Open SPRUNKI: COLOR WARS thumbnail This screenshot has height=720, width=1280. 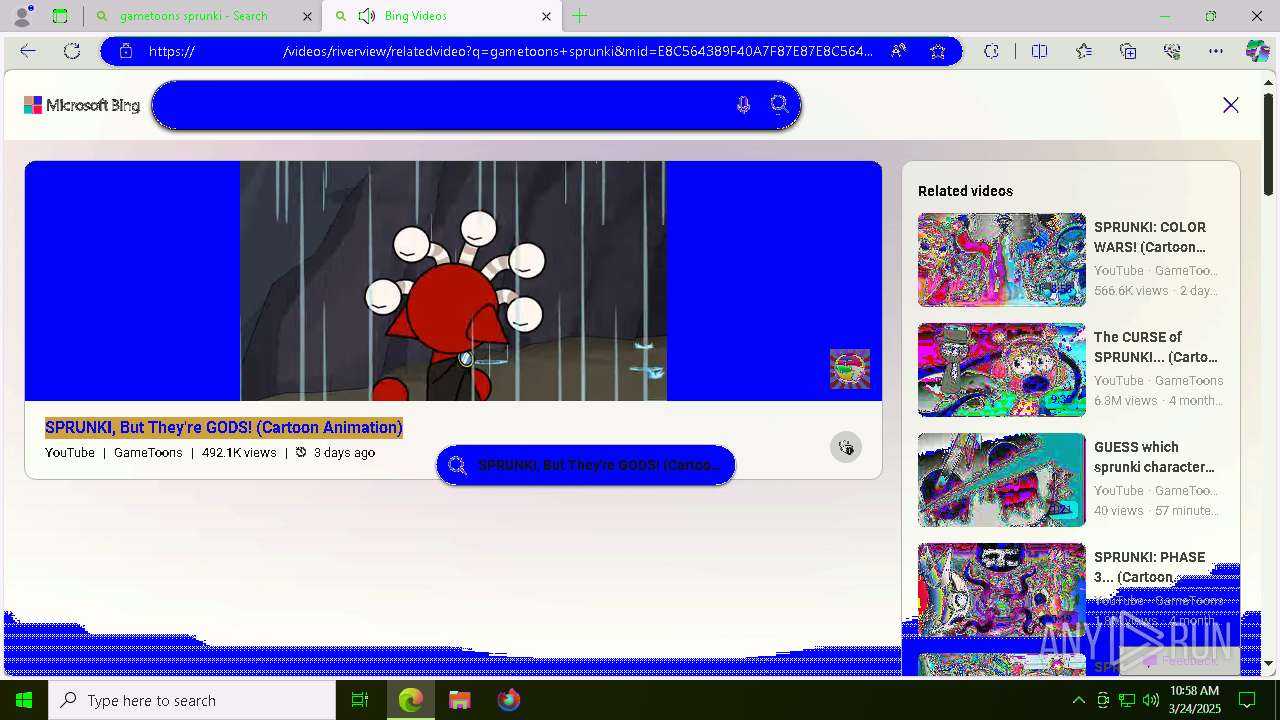[x=1002, y=260]
